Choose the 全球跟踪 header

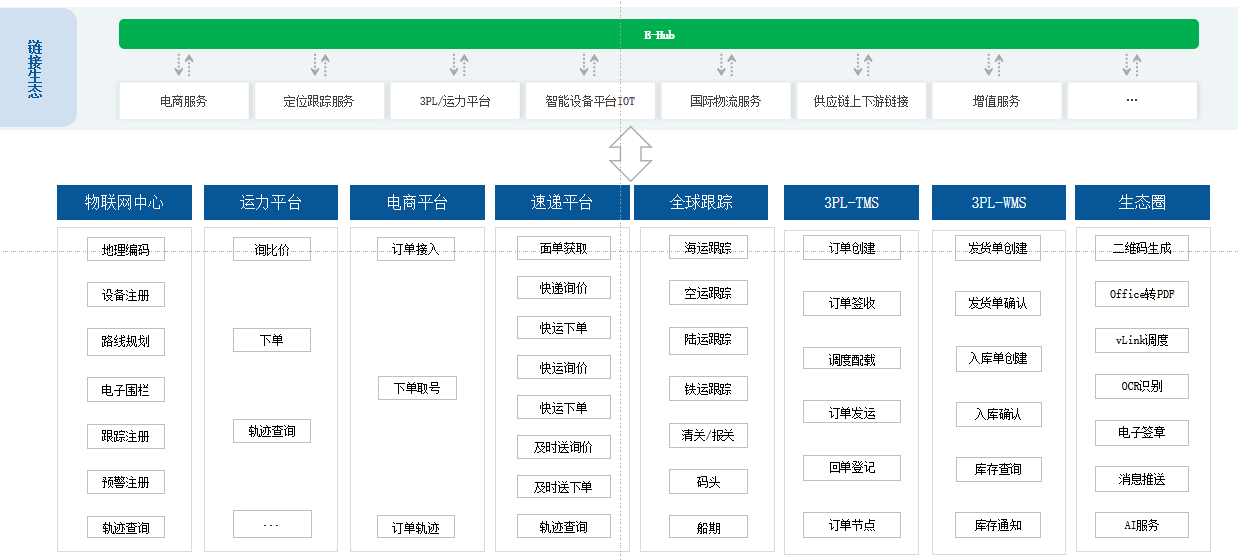click(x=701, y=202)
